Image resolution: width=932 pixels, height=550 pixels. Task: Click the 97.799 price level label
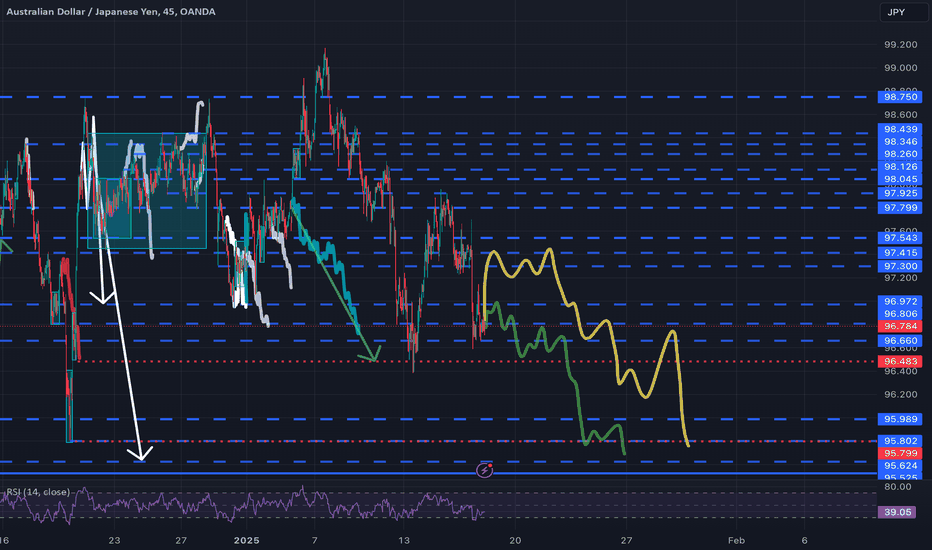900,208
